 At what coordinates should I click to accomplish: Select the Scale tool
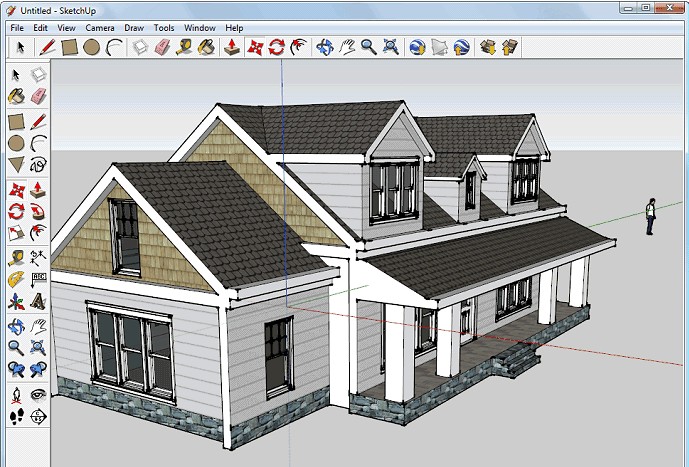click(x=16, y=233)
